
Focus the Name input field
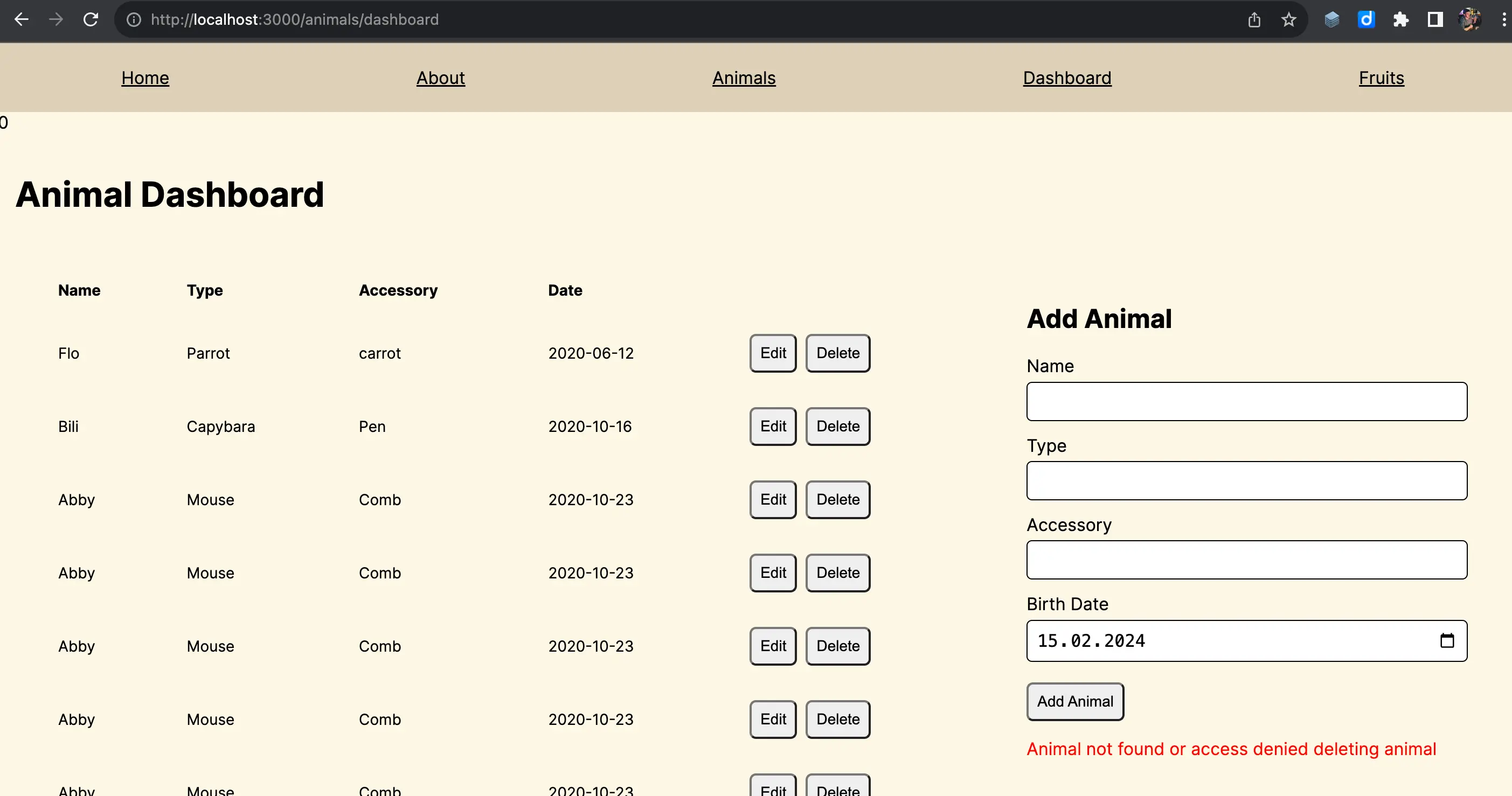point(1247,401)
